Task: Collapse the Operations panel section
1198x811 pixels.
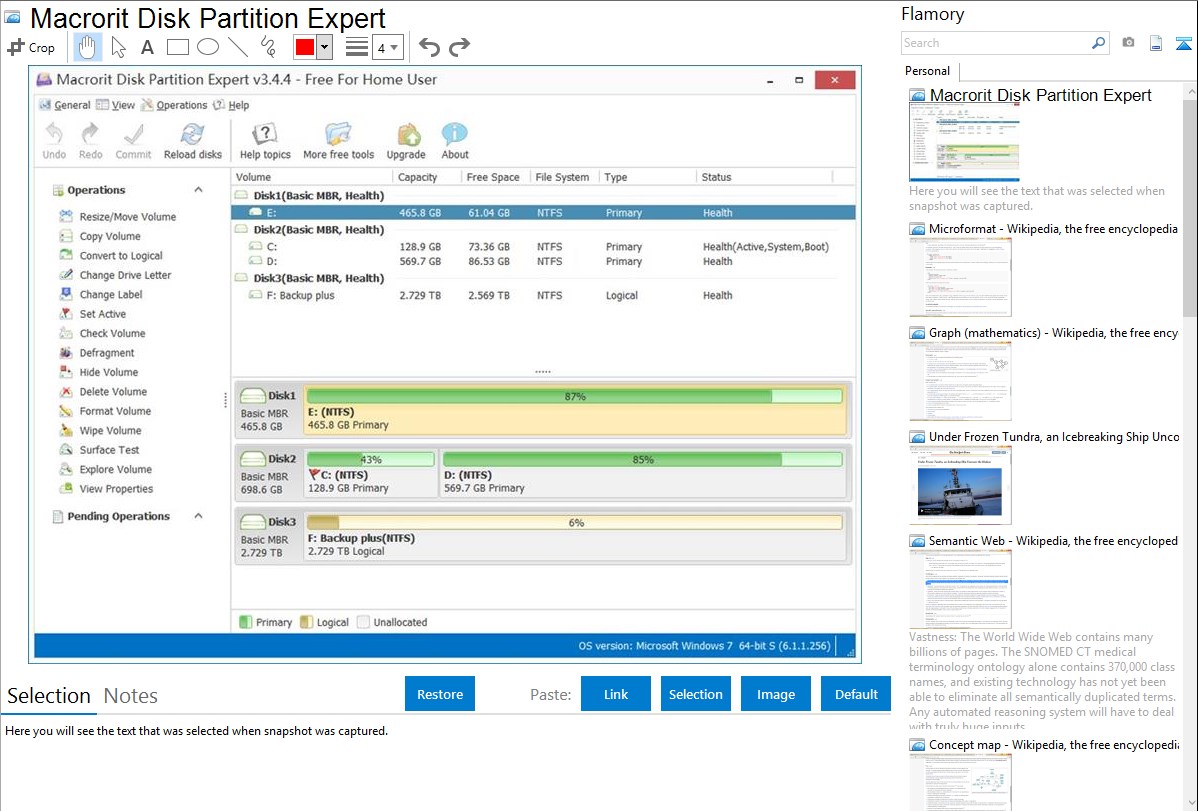Action: tap(199, 190)
